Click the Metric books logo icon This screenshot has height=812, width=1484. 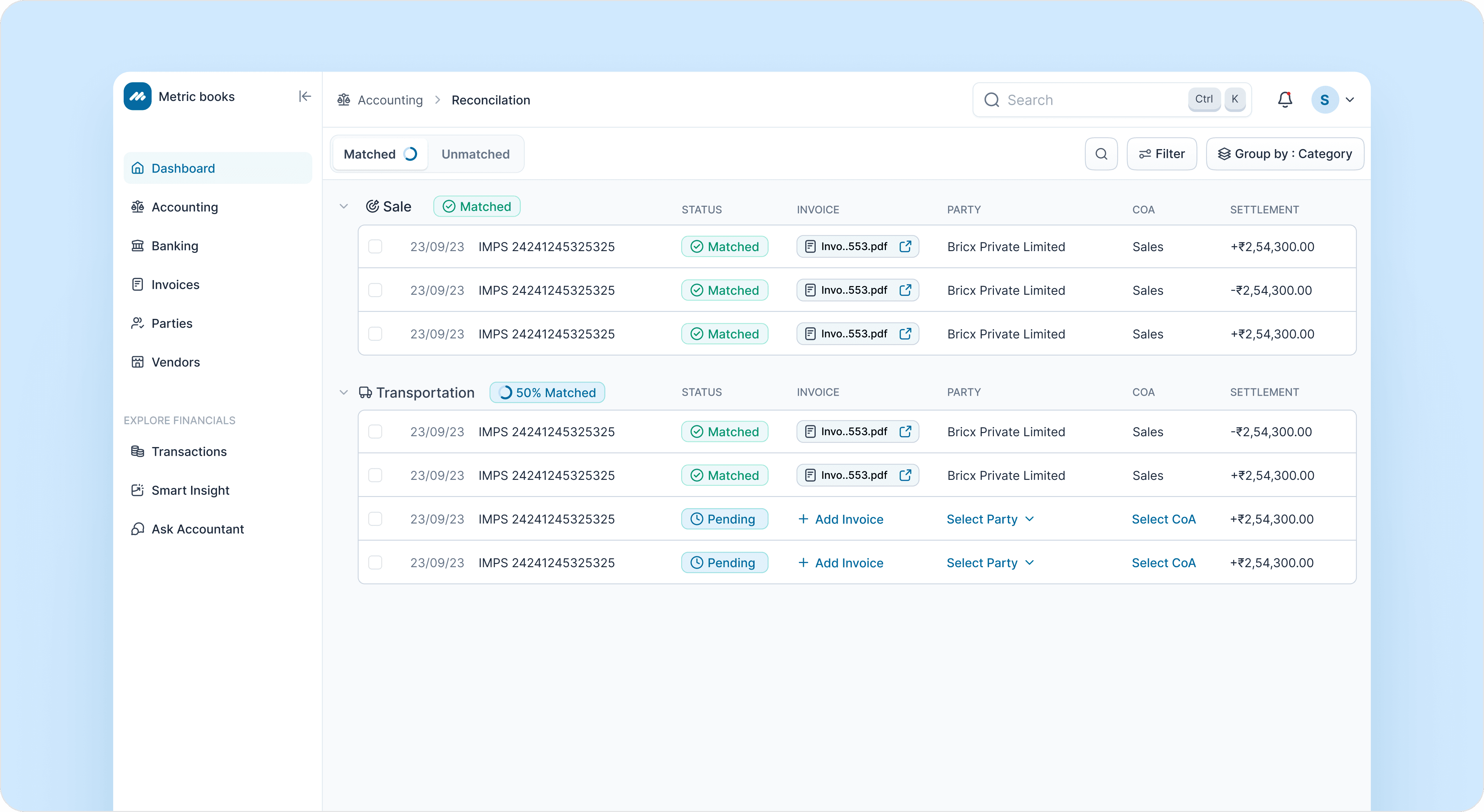point(138,96)
